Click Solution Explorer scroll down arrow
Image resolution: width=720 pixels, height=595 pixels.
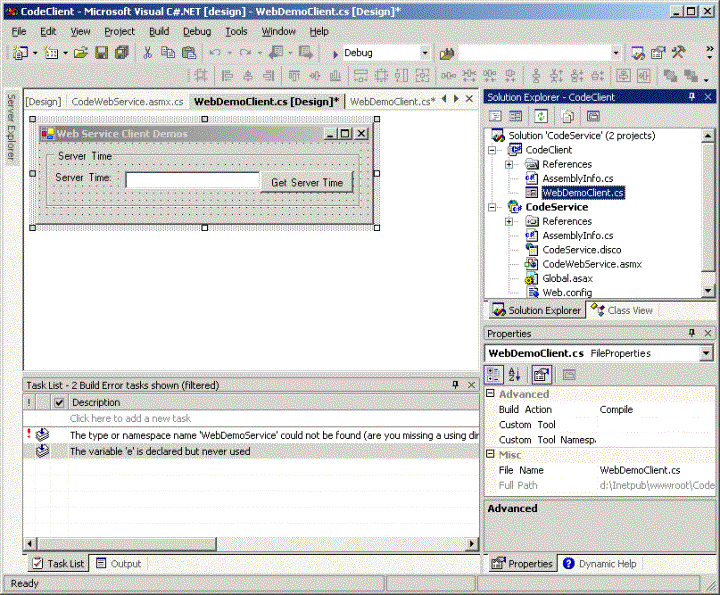[708, 291]
